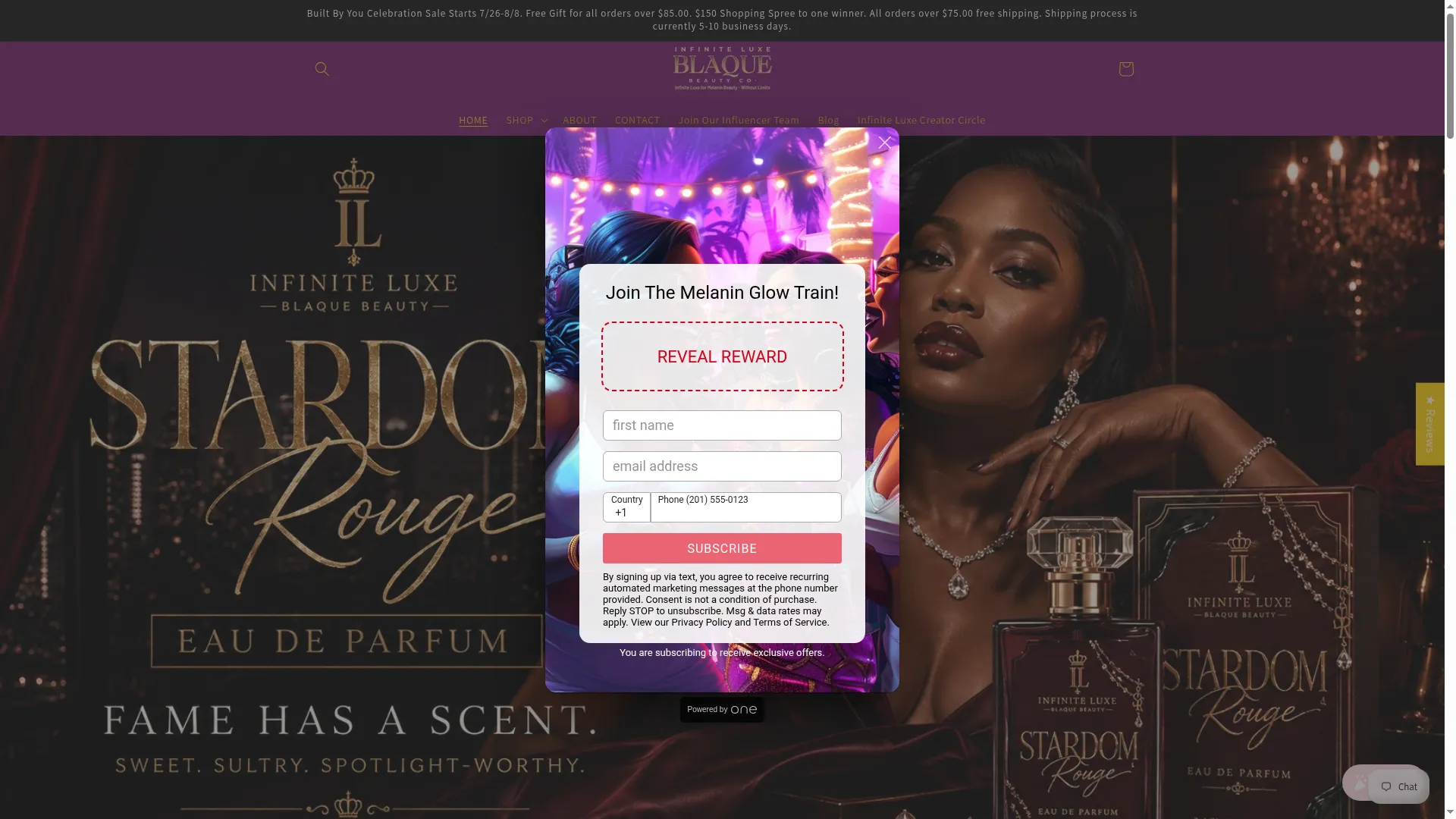
Task: Open the shopping cart icon
Action: tap(1125, 69)
